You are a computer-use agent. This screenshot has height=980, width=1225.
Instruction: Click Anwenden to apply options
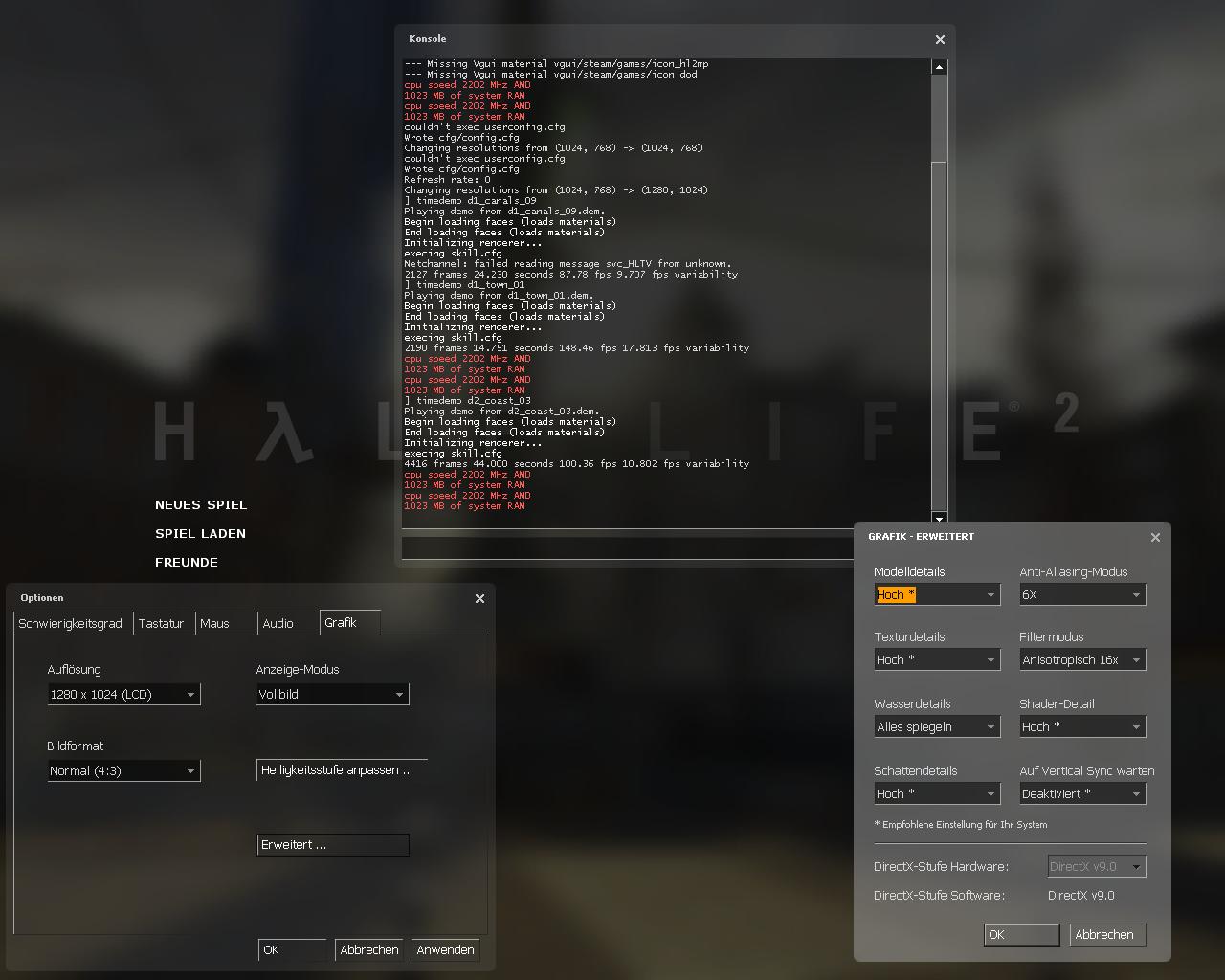point(445,949)
